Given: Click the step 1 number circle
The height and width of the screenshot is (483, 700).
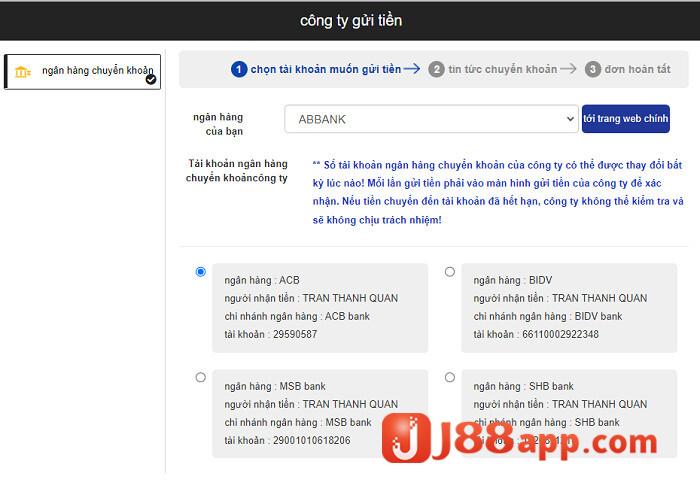Looking at the screenshot, I should pos(238,69).
